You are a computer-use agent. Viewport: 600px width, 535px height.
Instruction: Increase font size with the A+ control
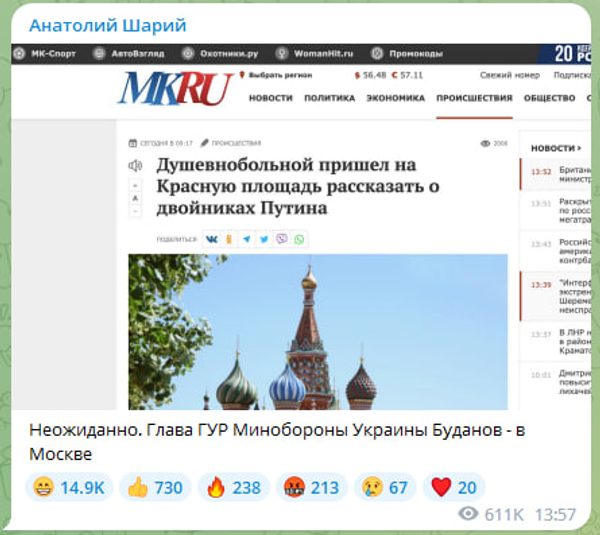click(135, 186)
